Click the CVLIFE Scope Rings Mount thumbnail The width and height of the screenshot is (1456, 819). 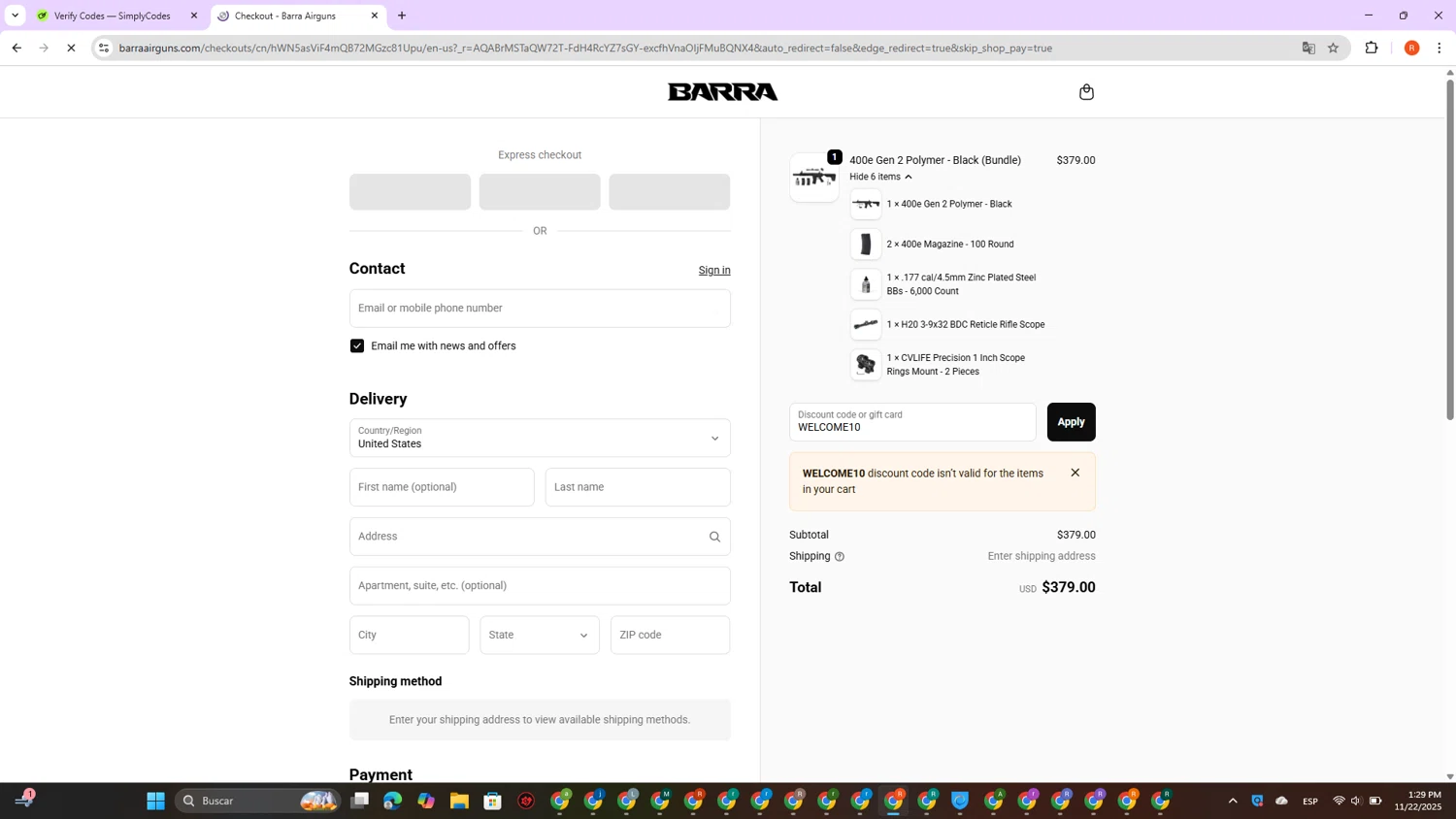click(866, 365)
